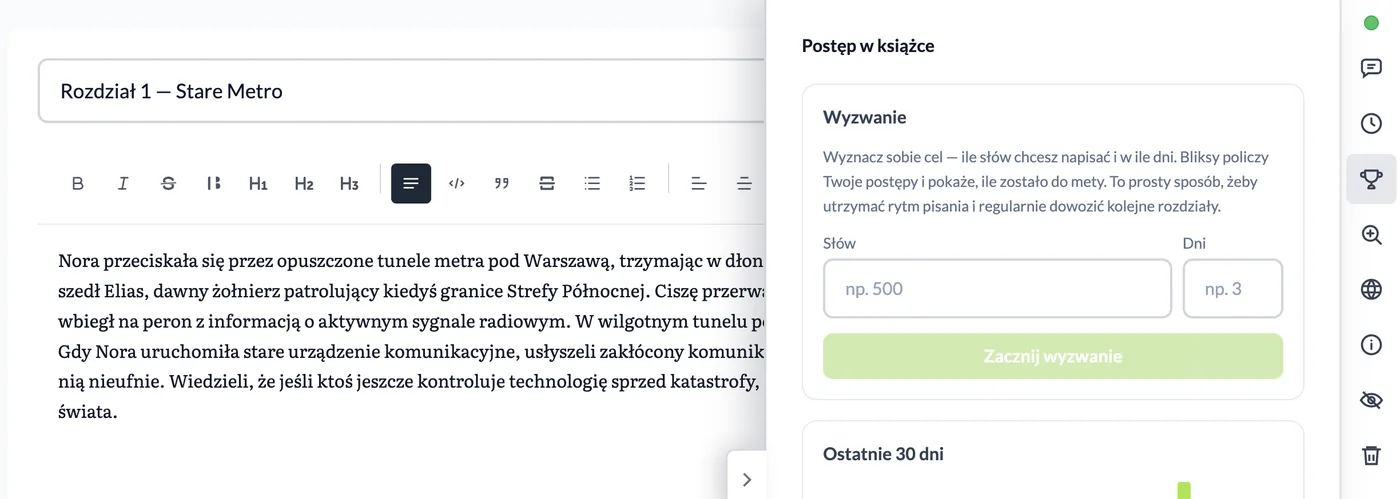Align text left

tap(699, 183)
